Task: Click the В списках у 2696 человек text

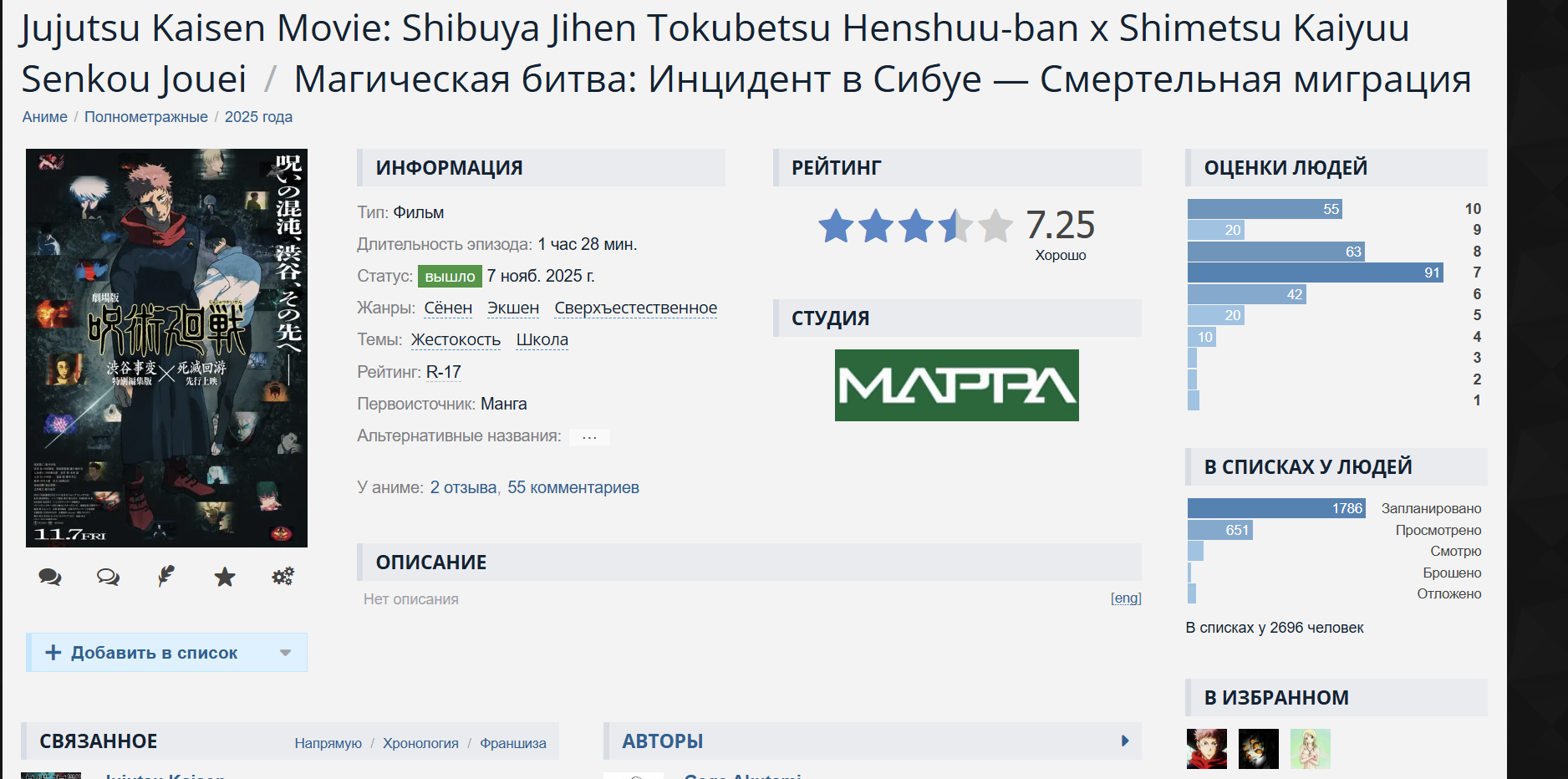Action: coord(1275,628)
